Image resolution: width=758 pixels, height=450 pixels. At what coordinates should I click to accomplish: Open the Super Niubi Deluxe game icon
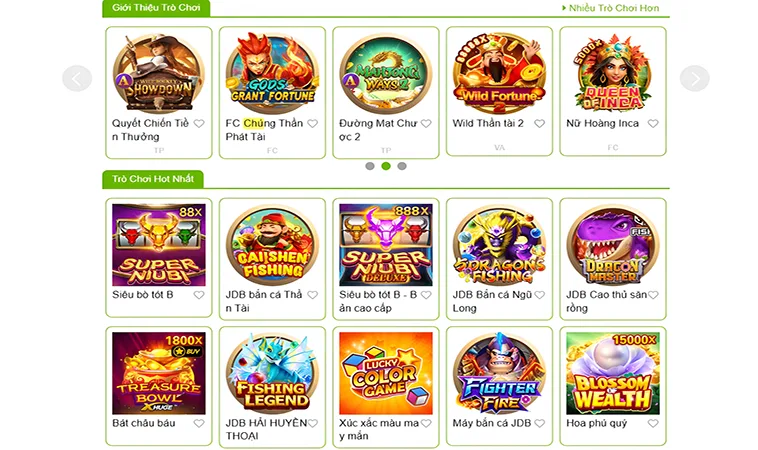click(386, 245)
